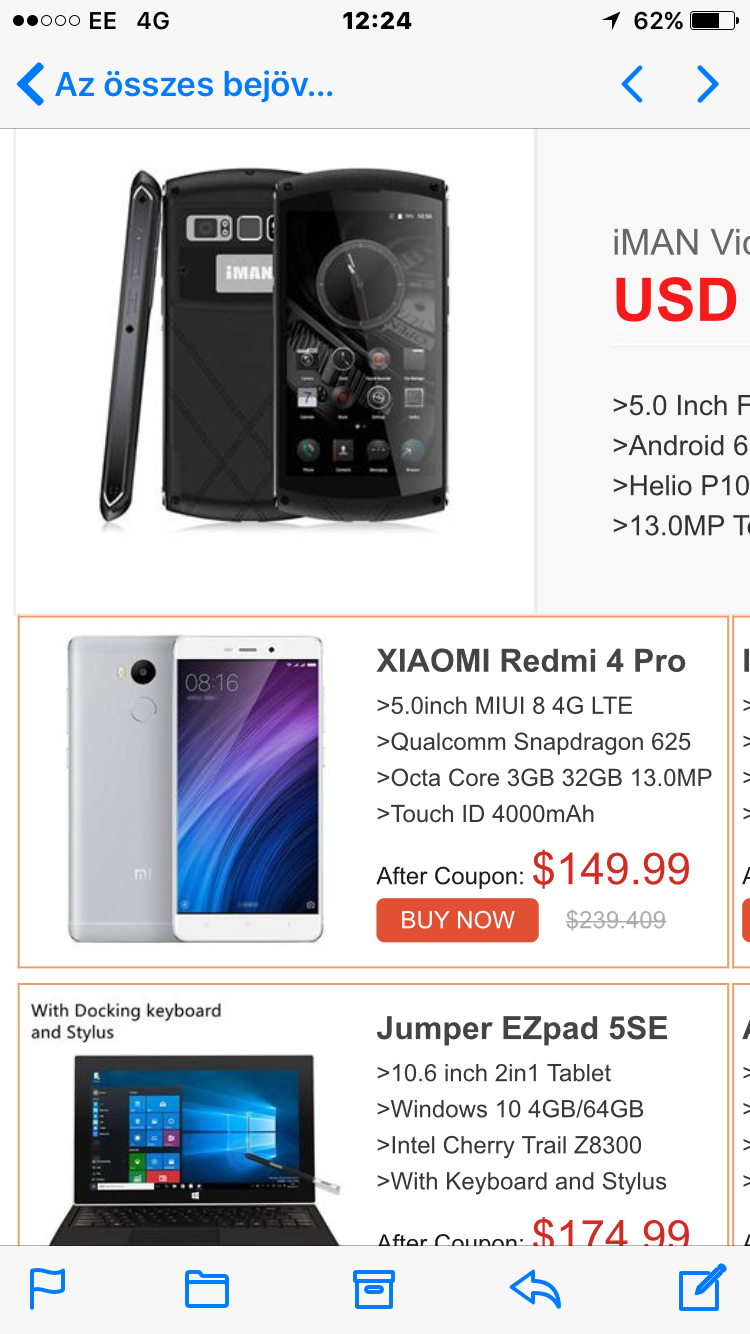The height and width of the screenshot is (1334, 750).
Task: Tap the reply arrow icon
Action: tap(535, 1290)
